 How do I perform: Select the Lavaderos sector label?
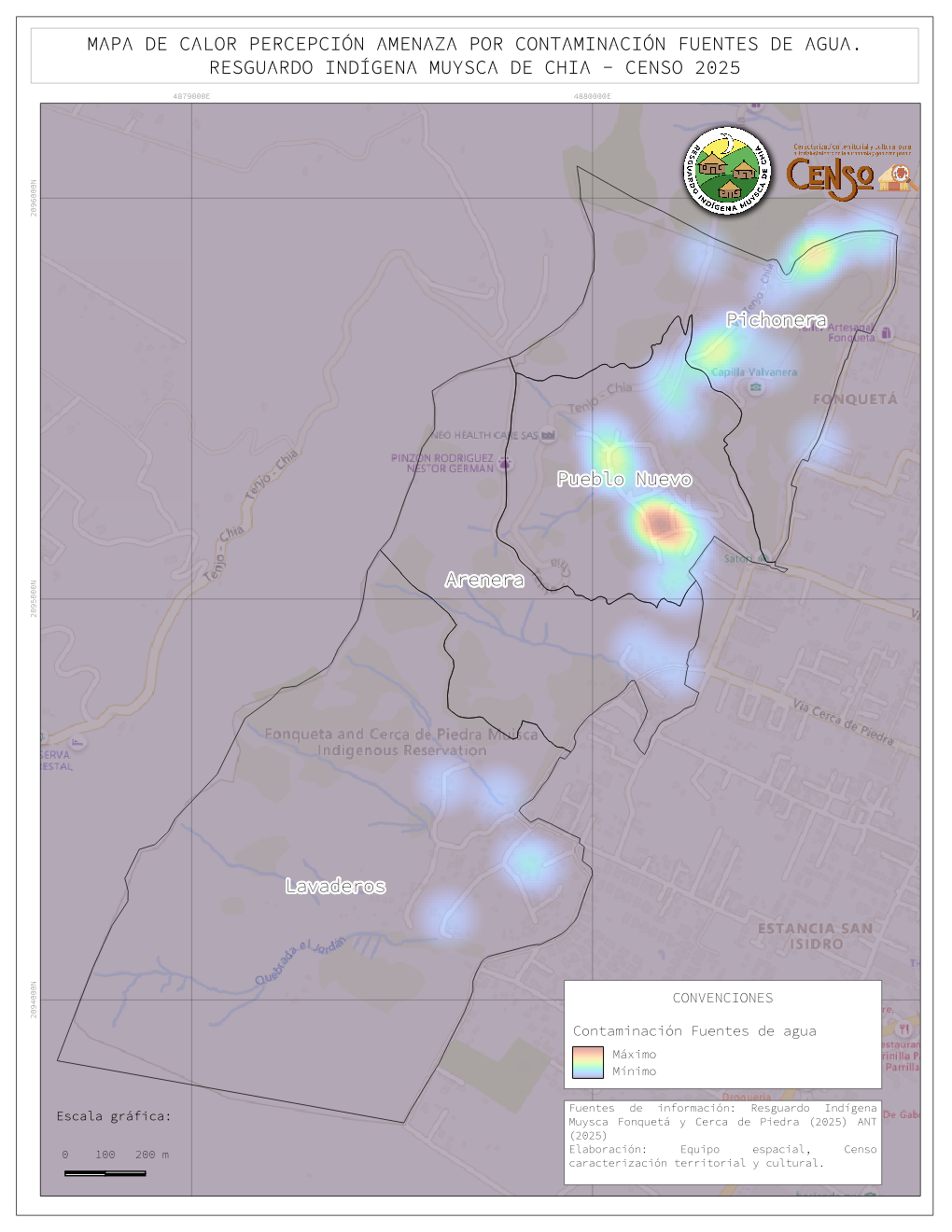click(335, 886)
